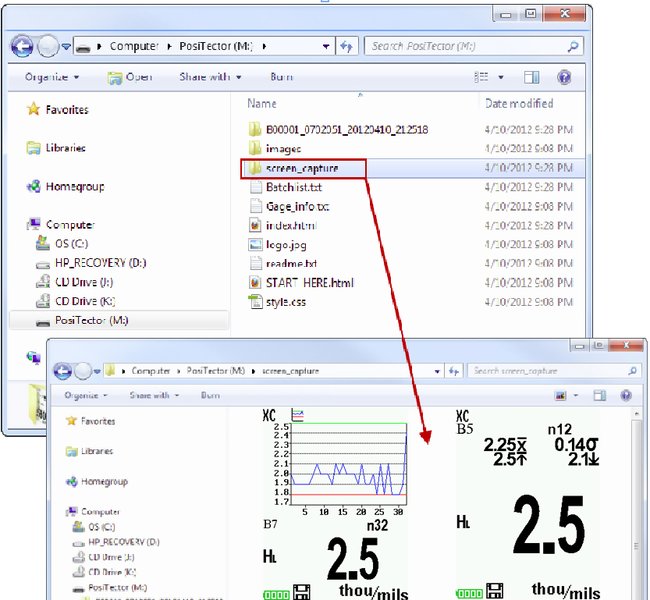The width and height of the screenshot is (650, 600).
Task: Select PosiTector (M:) drive in upper navigation pane
Action: coord(91,321)
